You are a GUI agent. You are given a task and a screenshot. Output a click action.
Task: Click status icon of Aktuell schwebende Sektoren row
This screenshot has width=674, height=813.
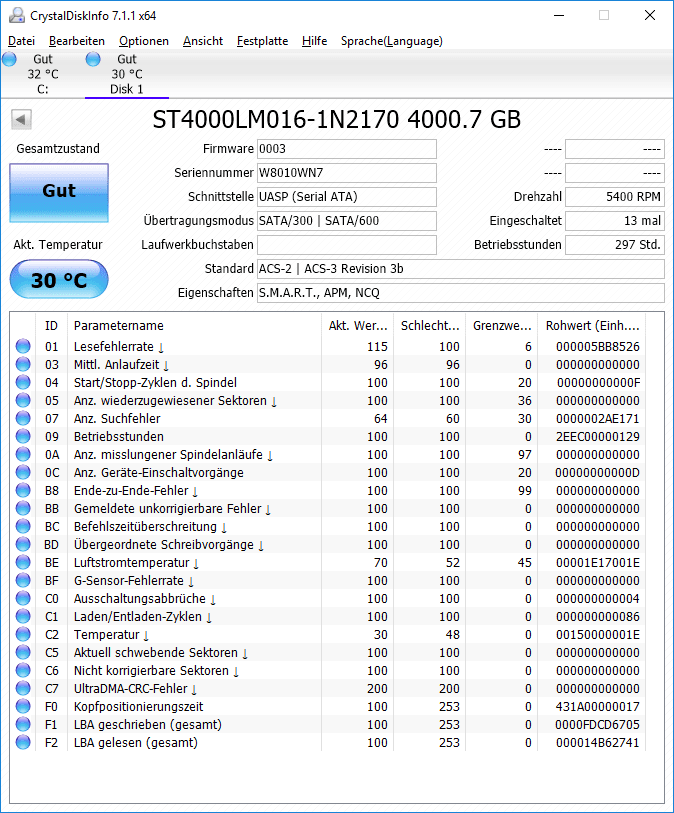pos(23,652)
